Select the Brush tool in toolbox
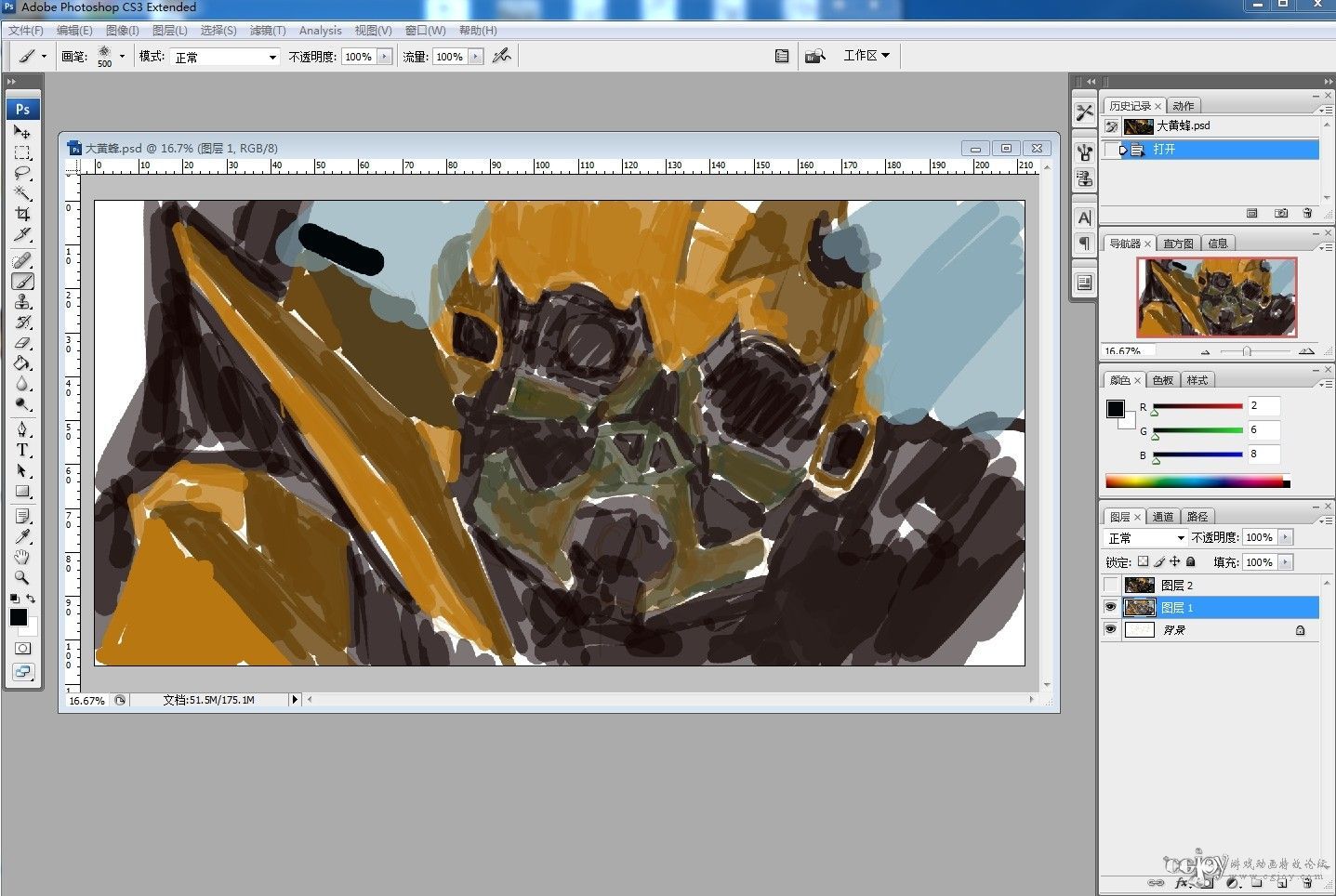This screenshot has height=896, width=1336. pos(22,282)
